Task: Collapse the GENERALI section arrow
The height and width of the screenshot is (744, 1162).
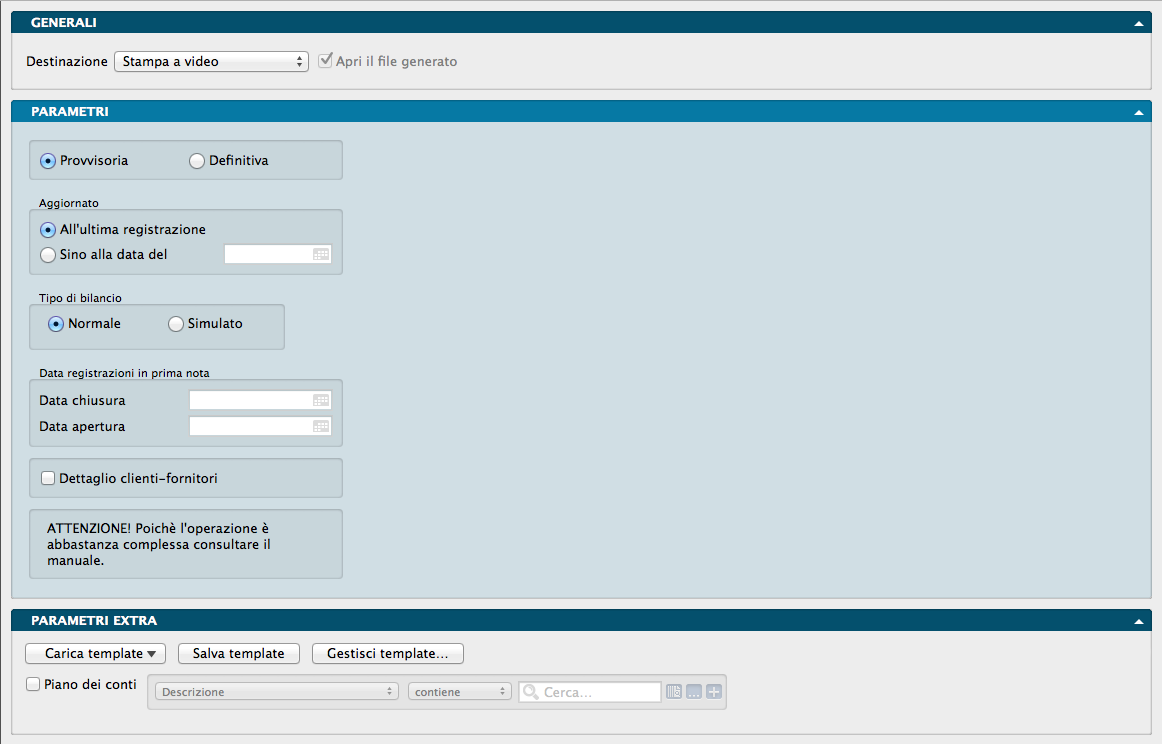Action: coord(1138,23)
